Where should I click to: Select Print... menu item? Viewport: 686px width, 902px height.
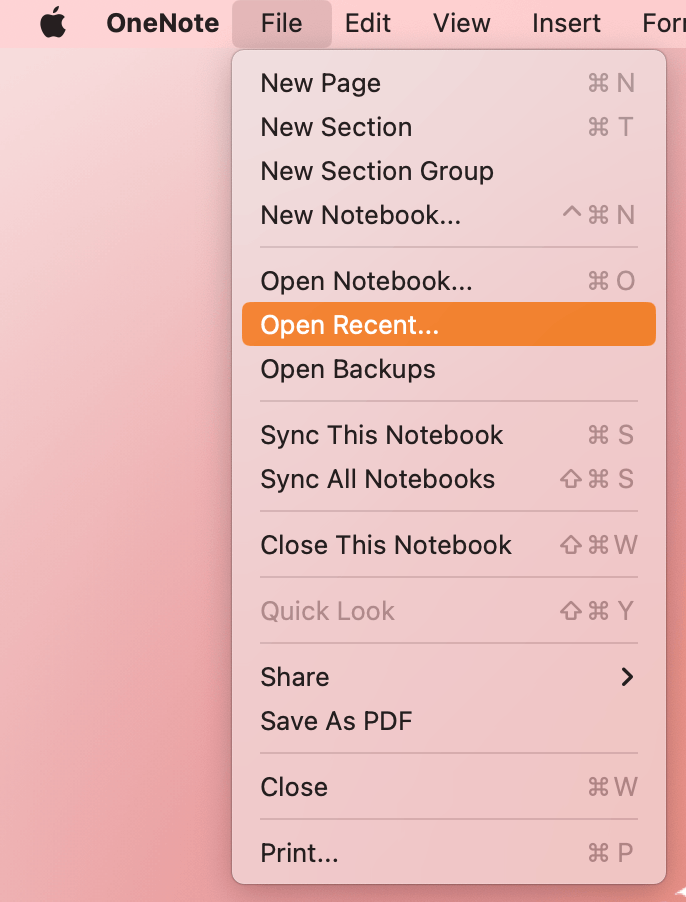point(300,853)
